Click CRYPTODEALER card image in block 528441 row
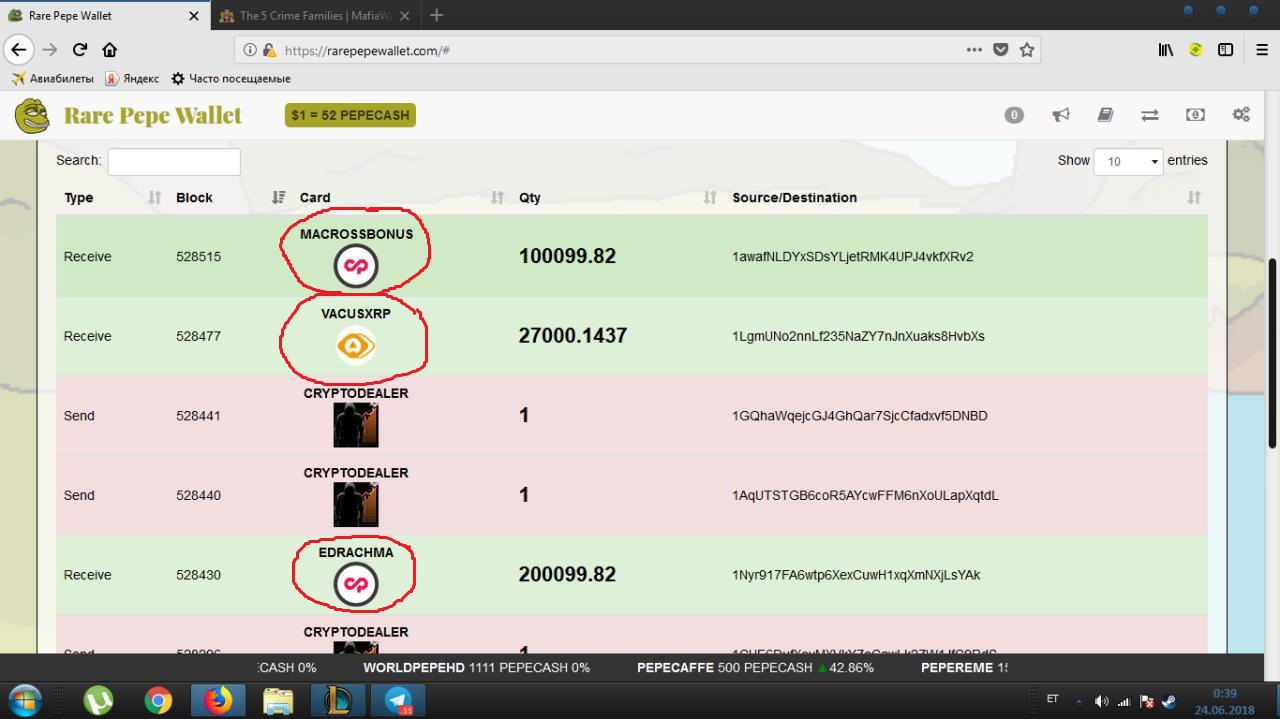 click(x=356, y=425)
